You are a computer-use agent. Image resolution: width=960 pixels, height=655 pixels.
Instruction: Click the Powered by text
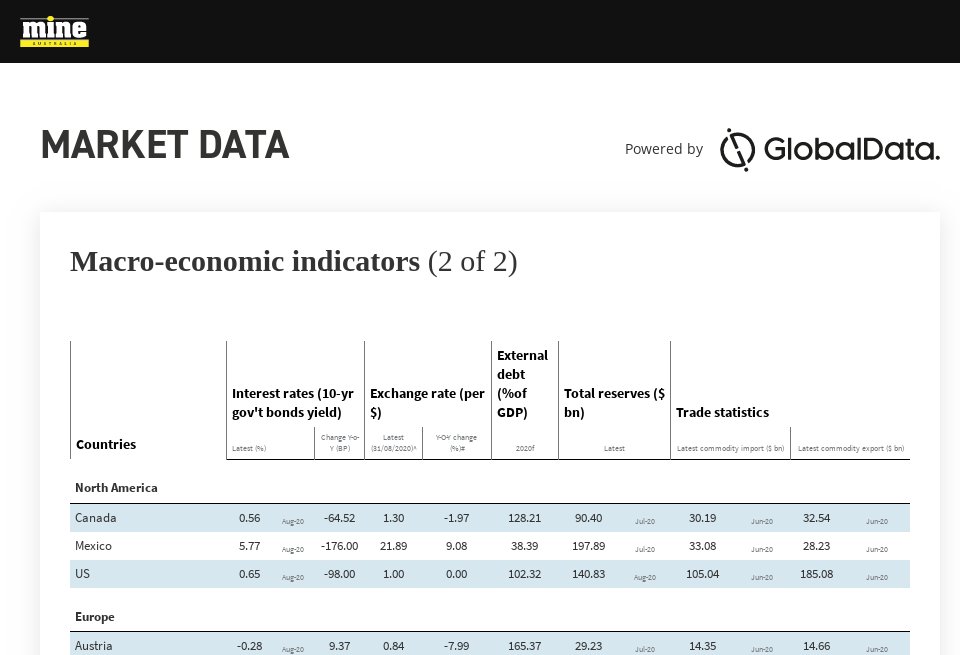[663, 149]
